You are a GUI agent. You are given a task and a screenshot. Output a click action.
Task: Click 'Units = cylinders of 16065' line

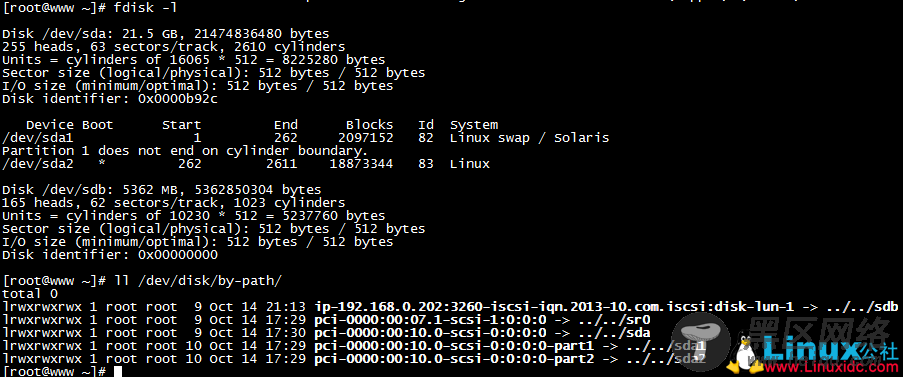click(x=194, y=60)
